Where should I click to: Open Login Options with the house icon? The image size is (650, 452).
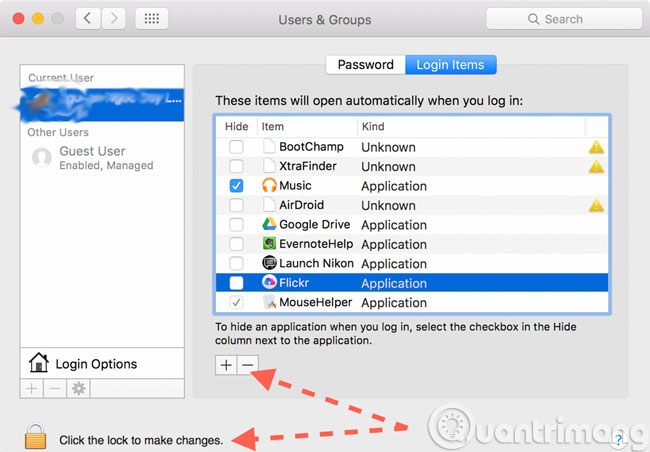click(39, 362)
